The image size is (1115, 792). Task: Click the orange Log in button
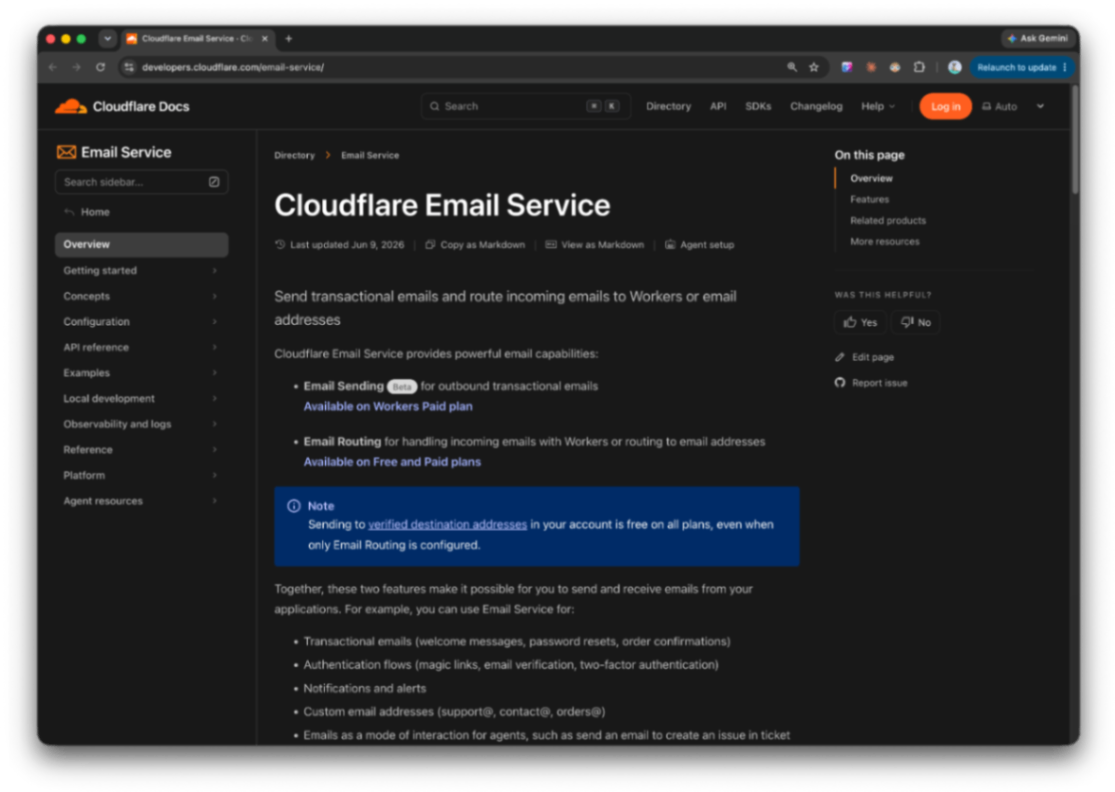(945, 107)
